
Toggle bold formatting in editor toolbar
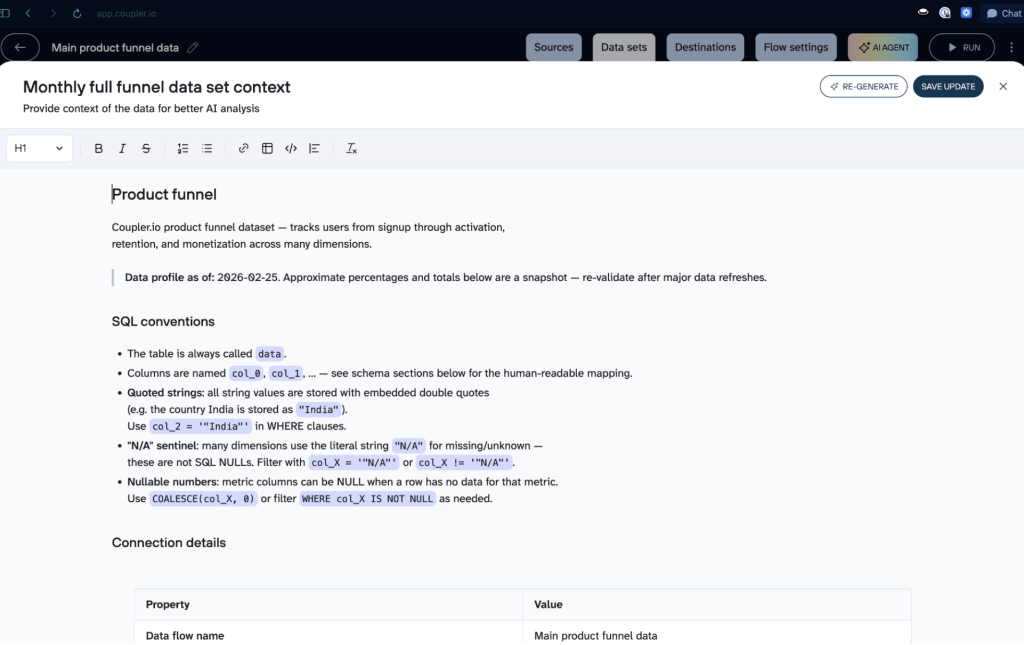coord(99,148)
